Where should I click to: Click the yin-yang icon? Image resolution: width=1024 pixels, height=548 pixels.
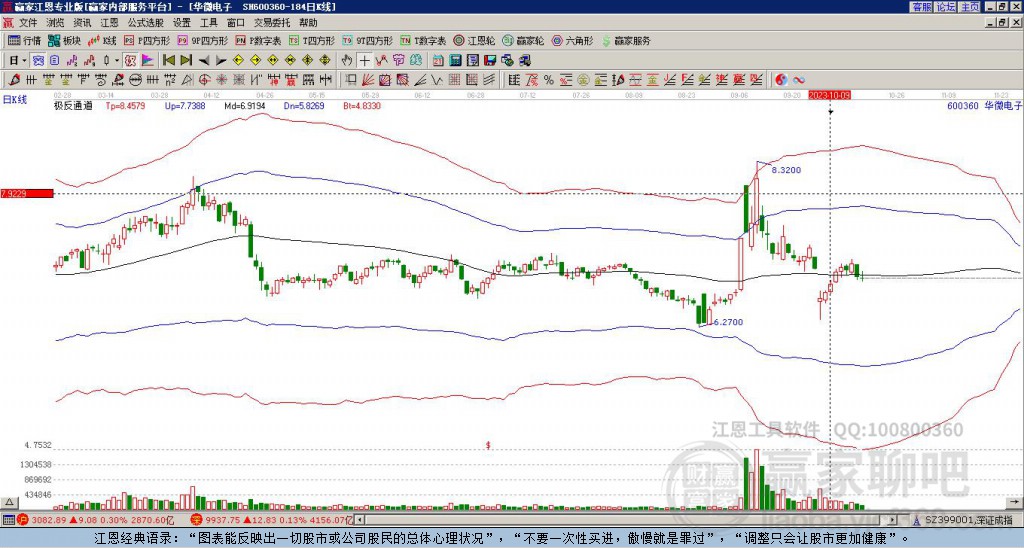click(x=781, y=80)
